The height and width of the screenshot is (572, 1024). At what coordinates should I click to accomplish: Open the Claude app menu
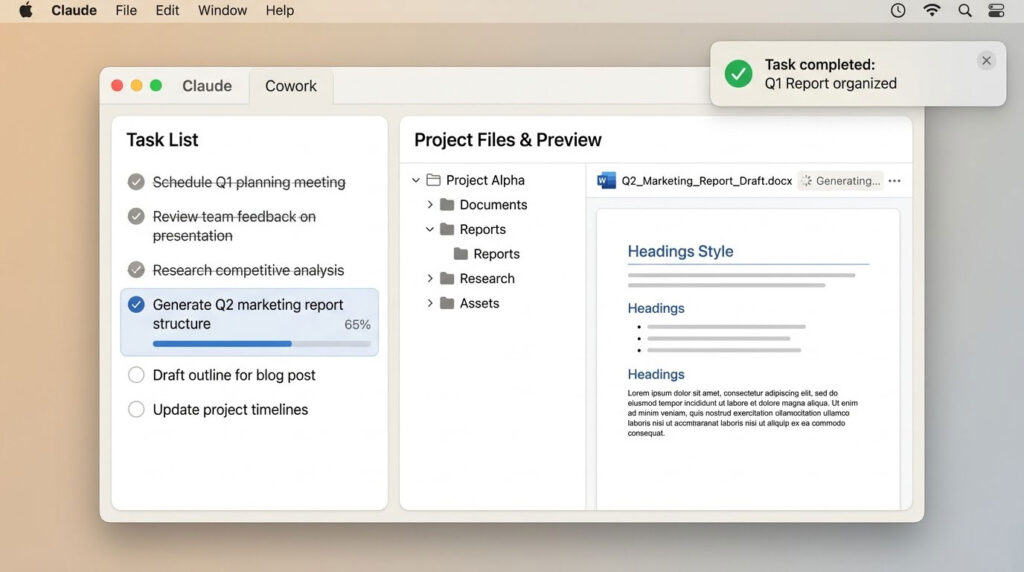click(74, 10)
